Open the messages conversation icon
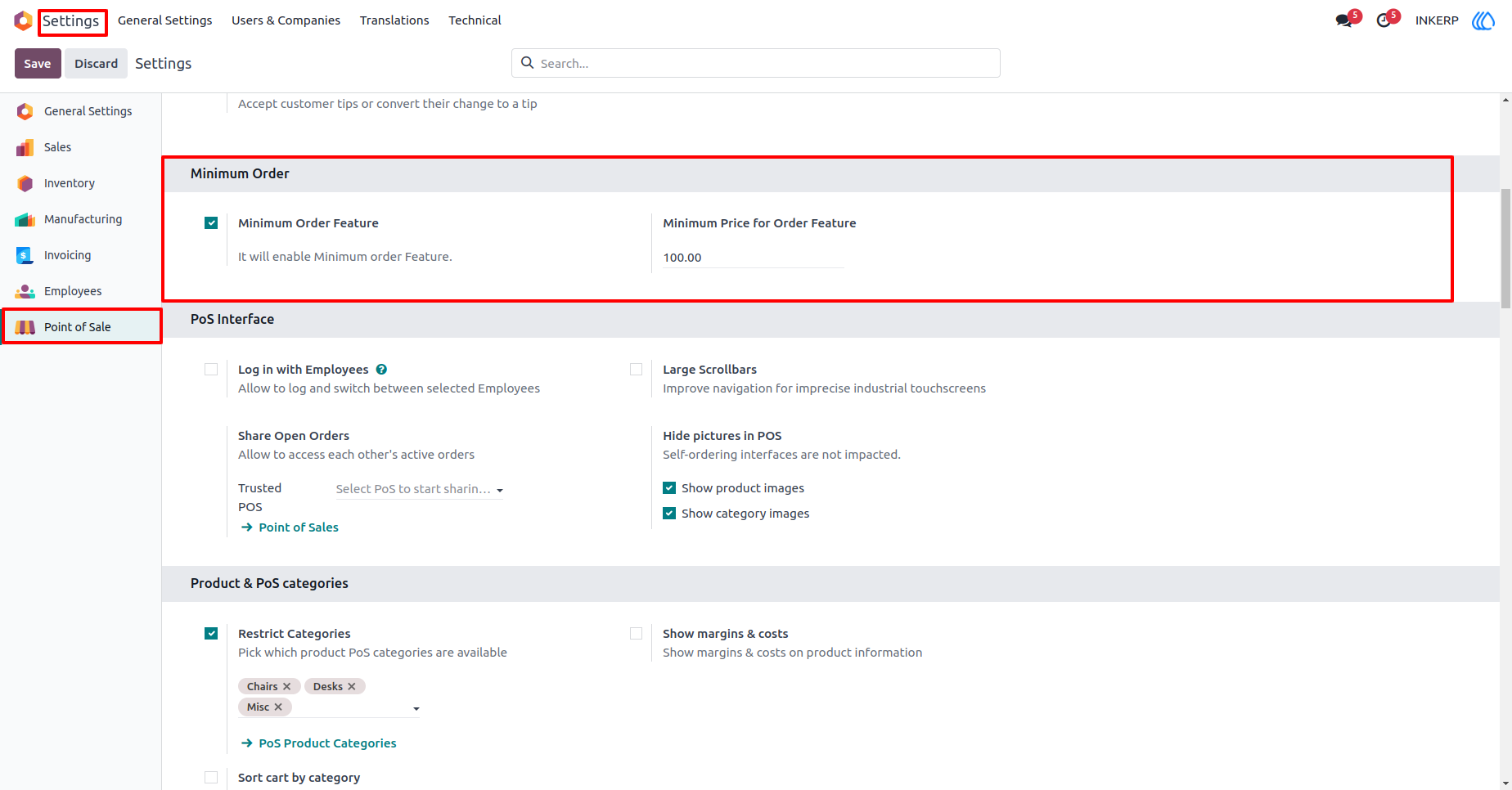 point(1343,20)
